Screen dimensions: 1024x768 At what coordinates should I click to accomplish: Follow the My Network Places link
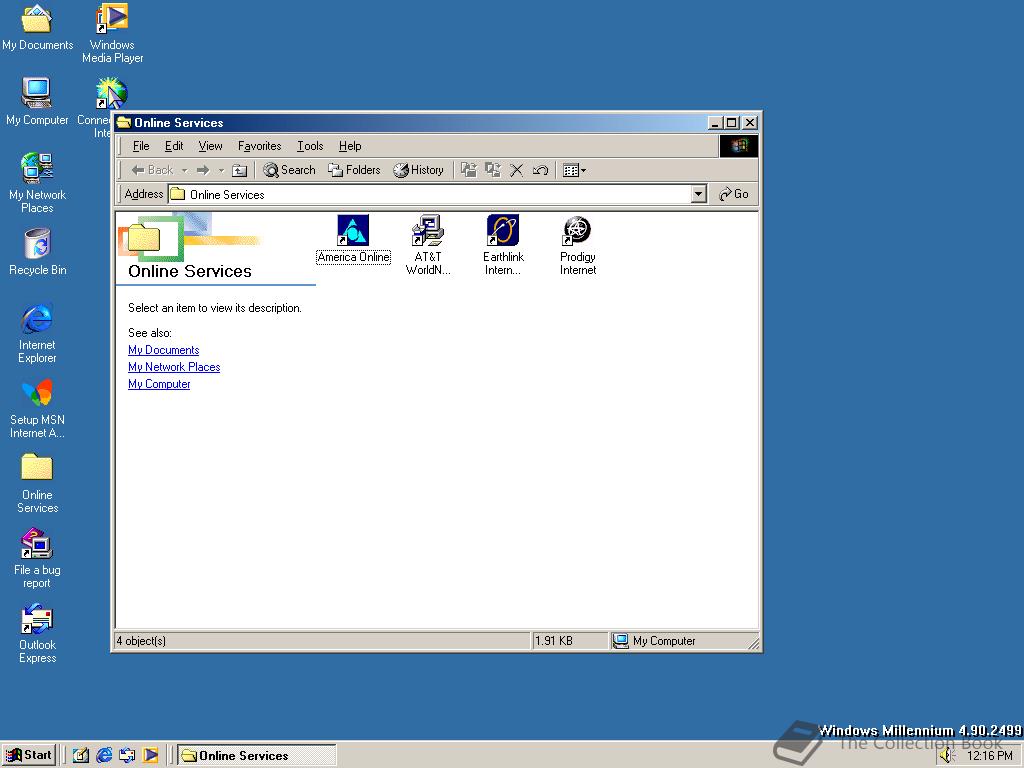click(174, 367)
